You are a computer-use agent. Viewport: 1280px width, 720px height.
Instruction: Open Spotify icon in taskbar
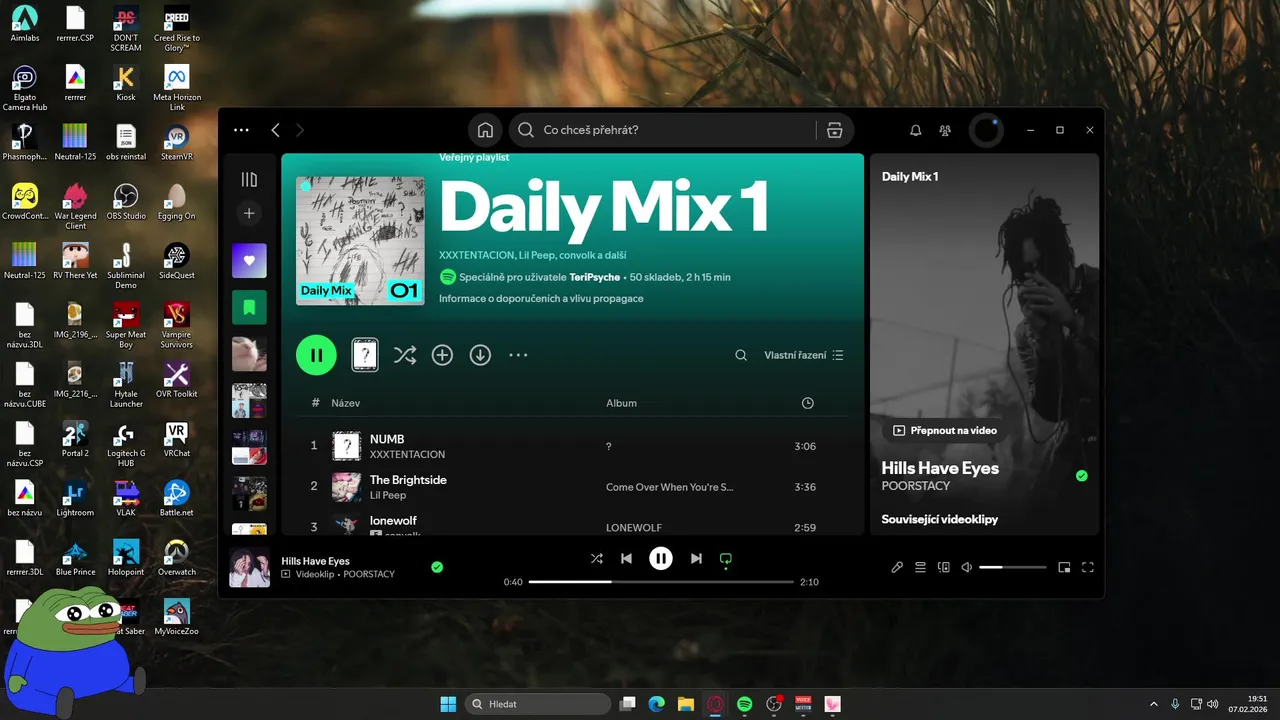click(x=744, y=704)
